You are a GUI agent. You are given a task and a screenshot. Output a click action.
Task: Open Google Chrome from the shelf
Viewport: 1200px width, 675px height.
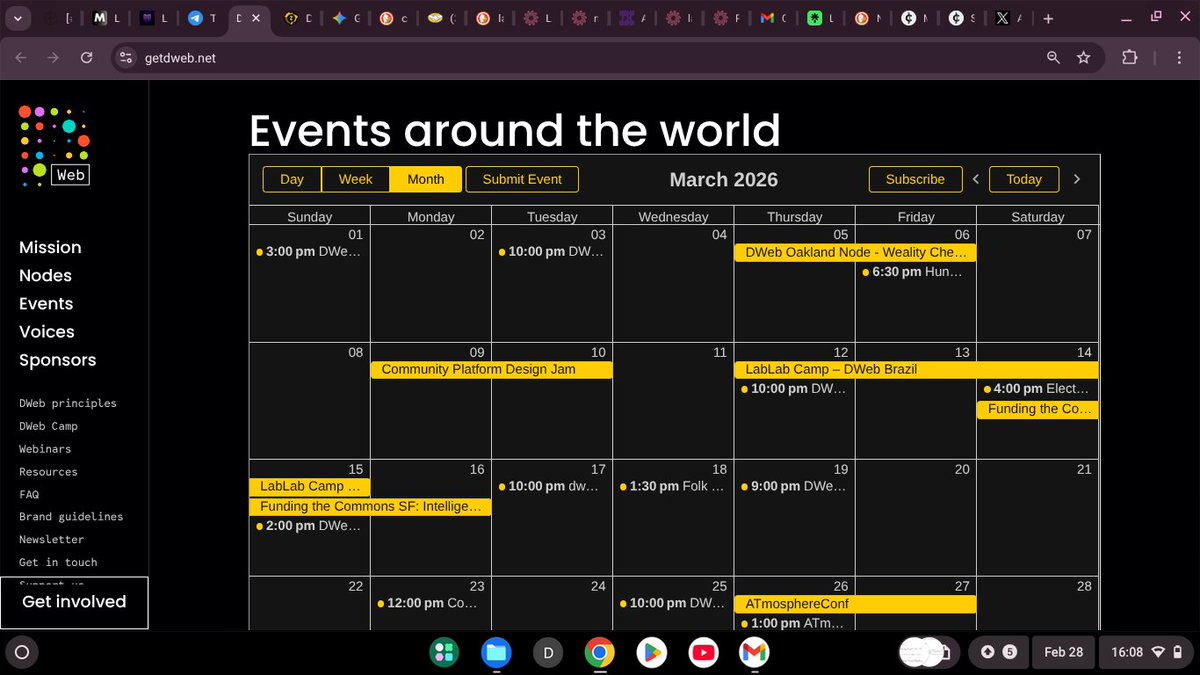[600, 653]
